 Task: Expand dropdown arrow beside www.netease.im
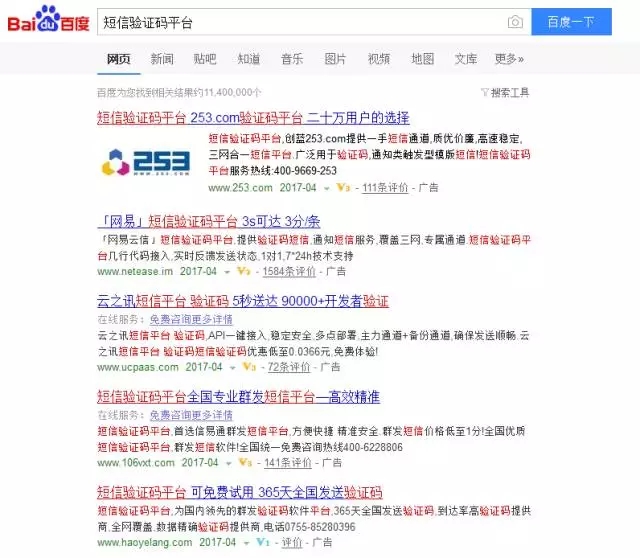227,272
